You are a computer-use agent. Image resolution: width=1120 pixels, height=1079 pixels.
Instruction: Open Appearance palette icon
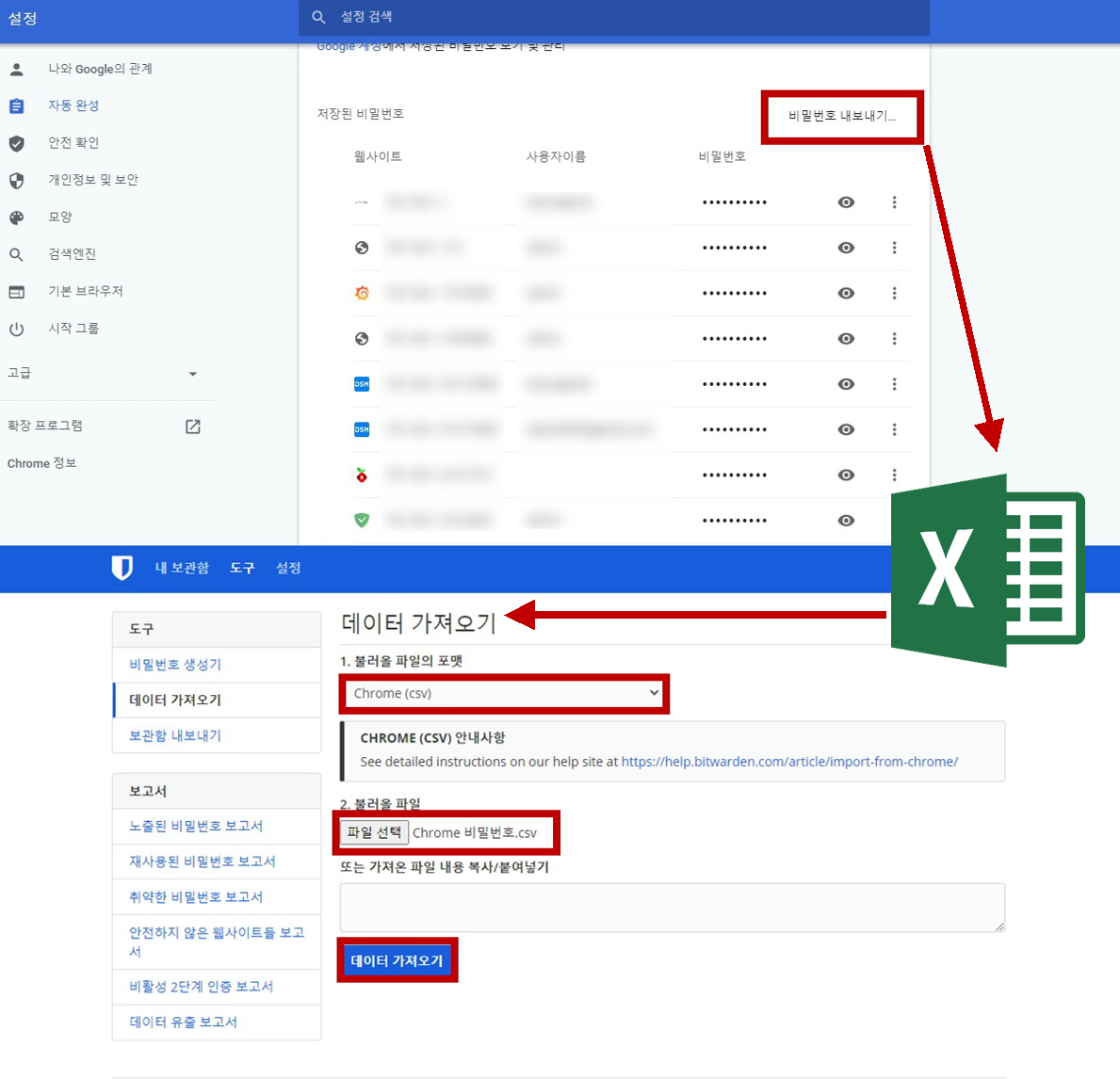(16, 217)
